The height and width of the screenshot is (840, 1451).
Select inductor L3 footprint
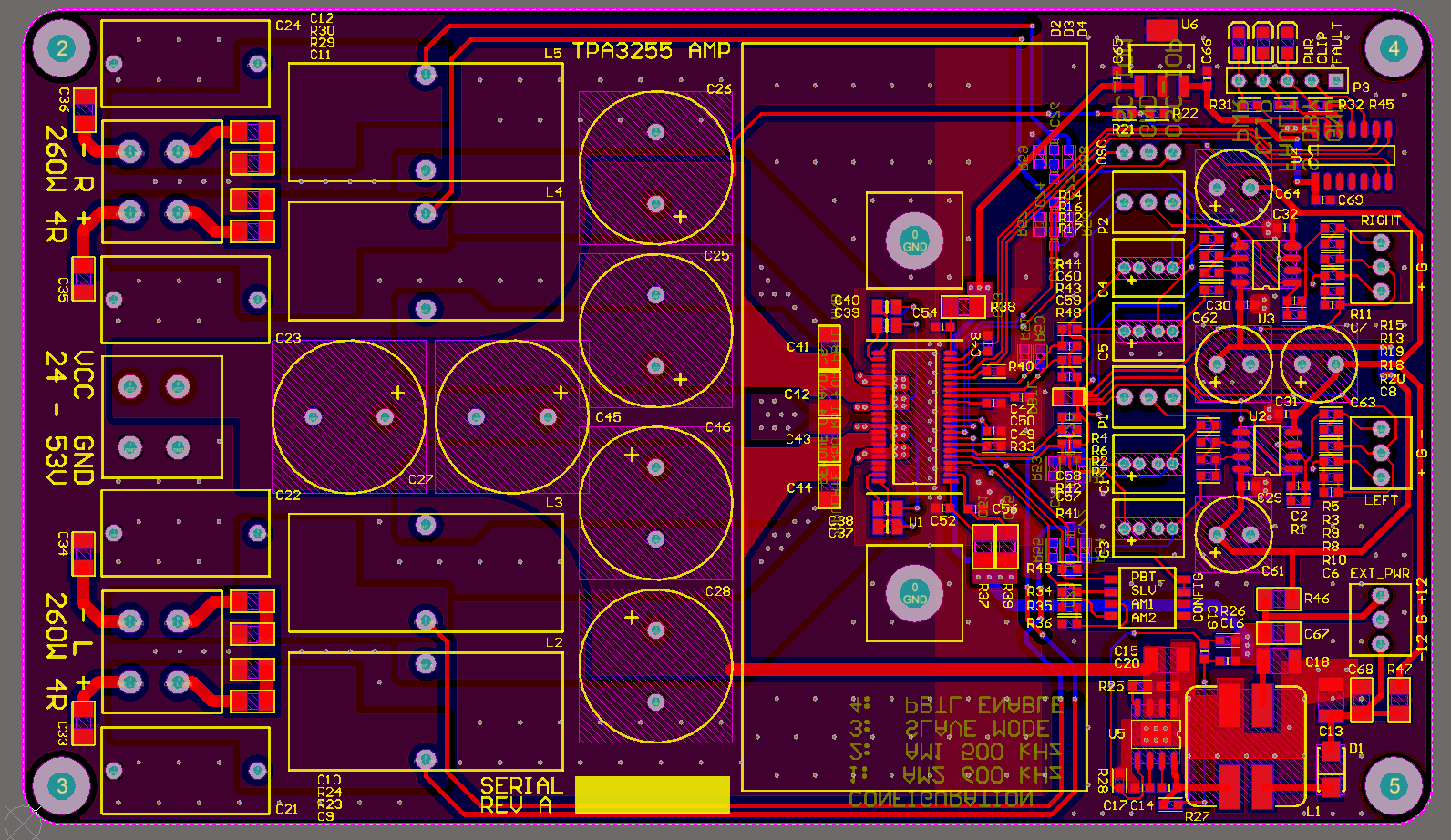pyautogui.click(x=426, y=573)
